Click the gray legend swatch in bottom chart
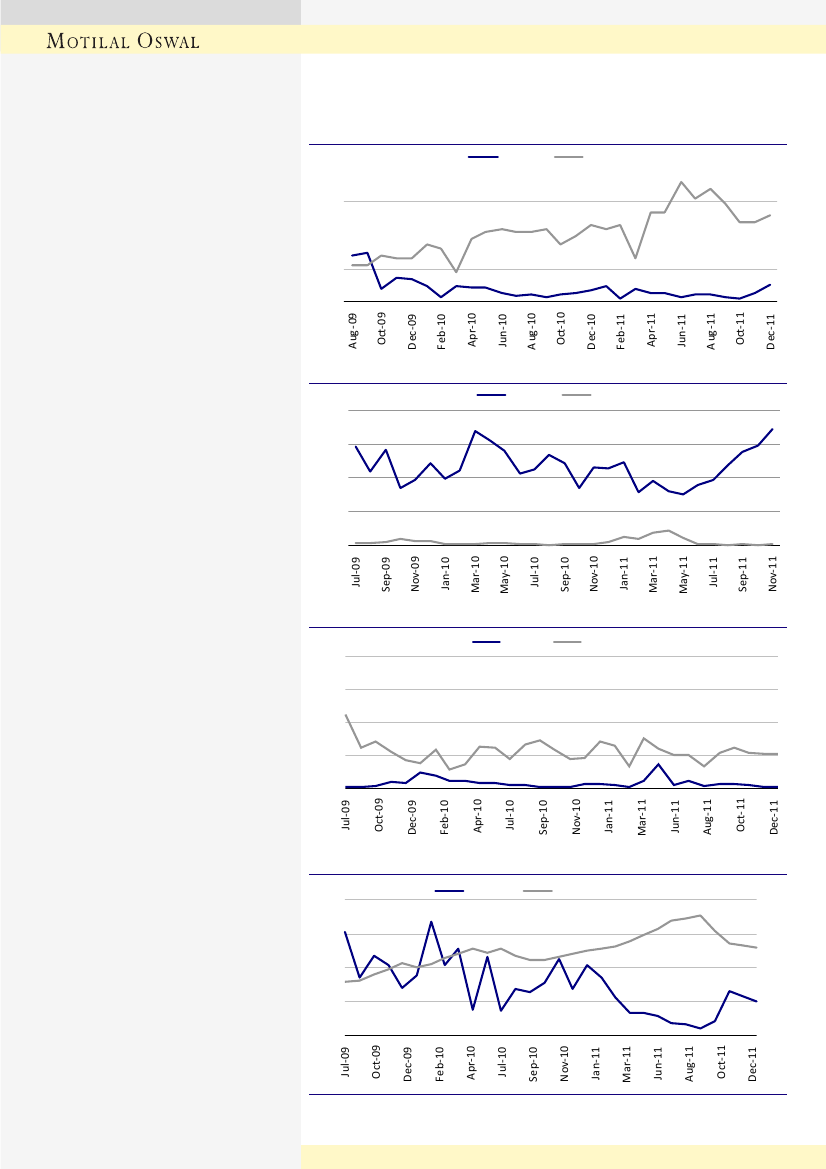 pos(538,889)
